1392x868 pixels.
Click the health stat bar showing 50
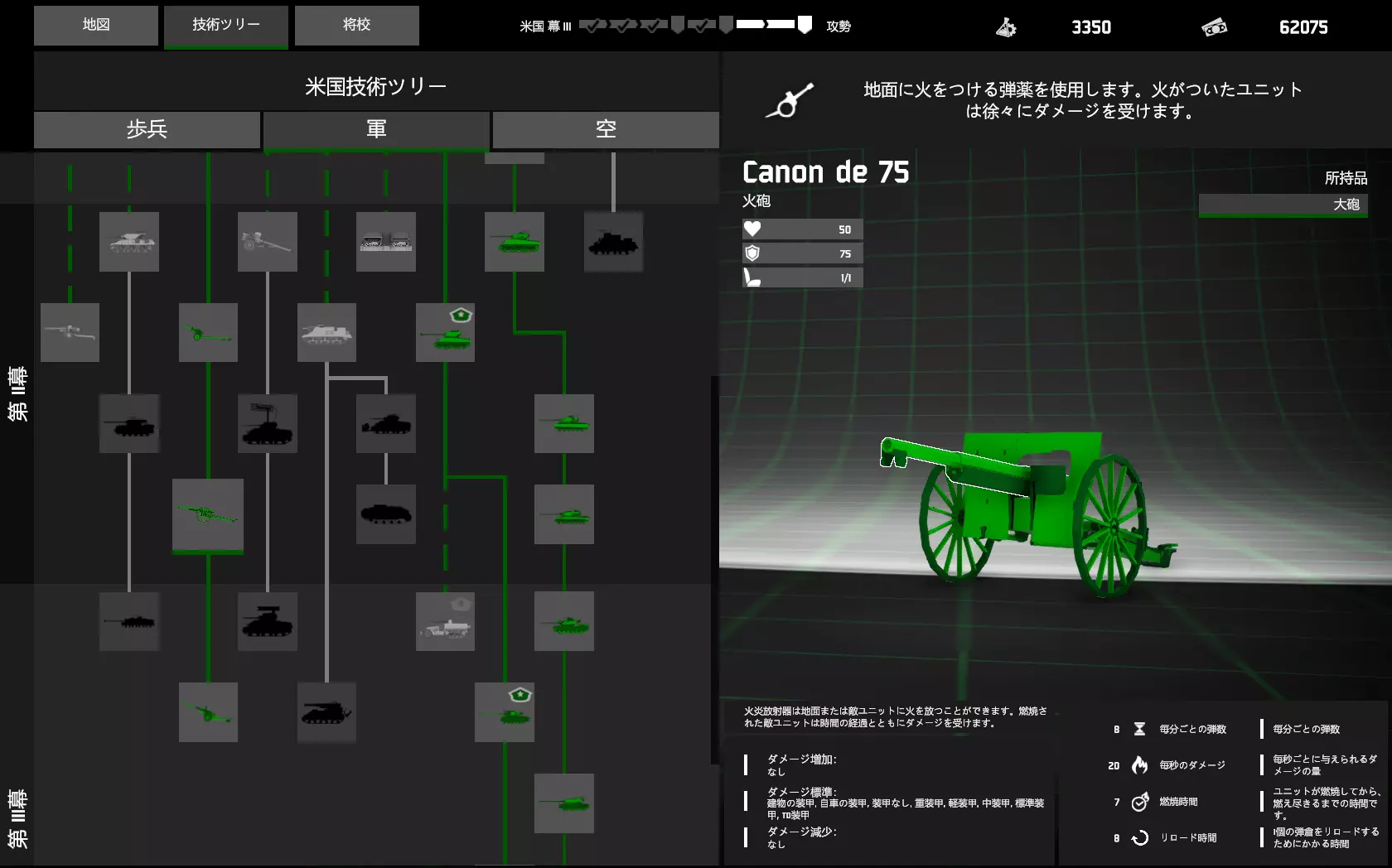coord(803,229)
